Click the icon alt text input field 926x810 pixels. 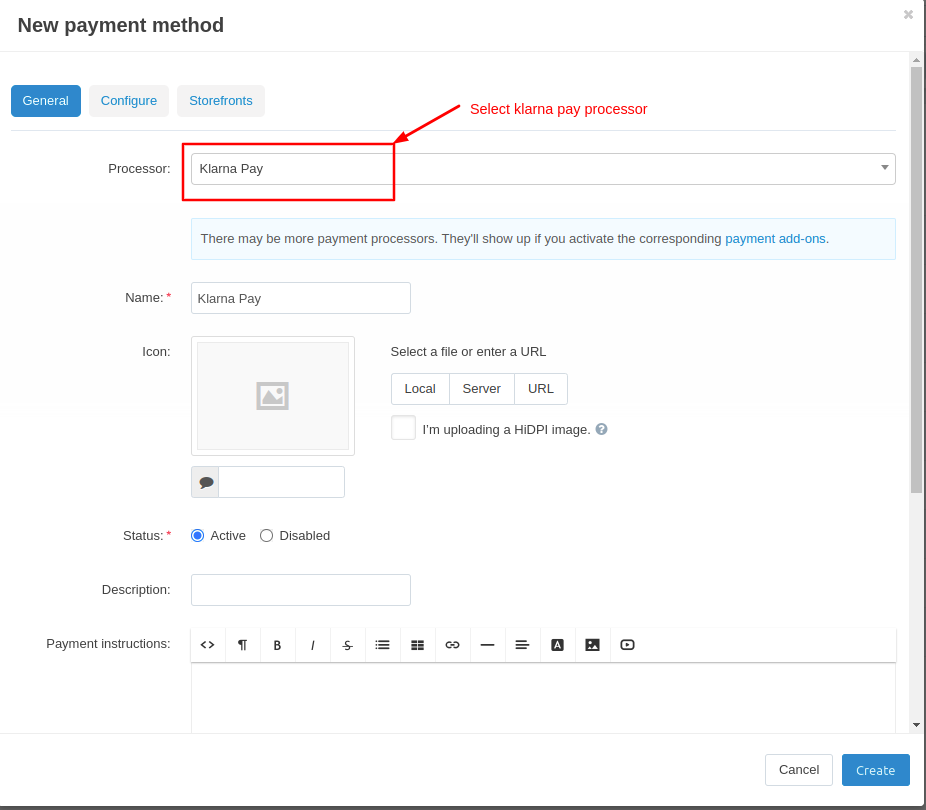(x=282, y=482)
